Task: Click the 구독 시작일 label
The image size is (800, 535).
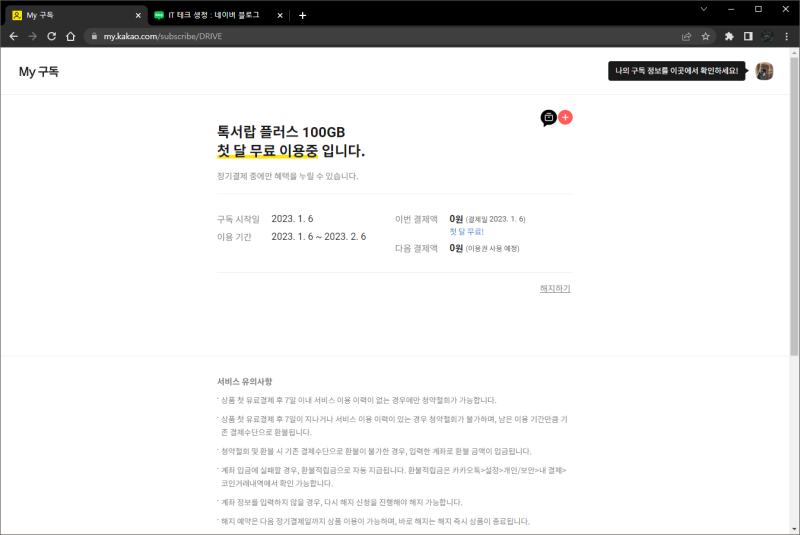Action: click(238, 219)
